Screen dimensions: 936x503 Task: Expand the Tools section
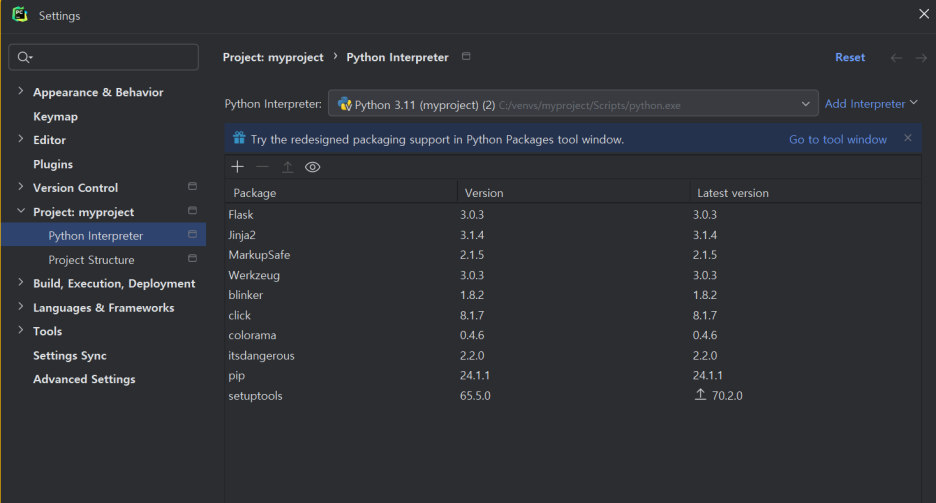click(21, 330)
